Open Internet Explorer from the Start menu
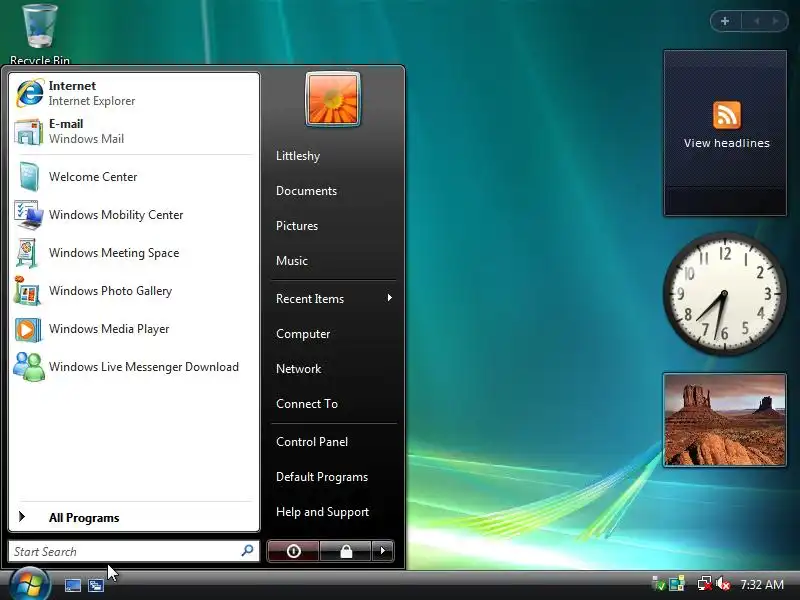Image resolution: width=800 pixels, height=600 pixels. click(134, 93)
